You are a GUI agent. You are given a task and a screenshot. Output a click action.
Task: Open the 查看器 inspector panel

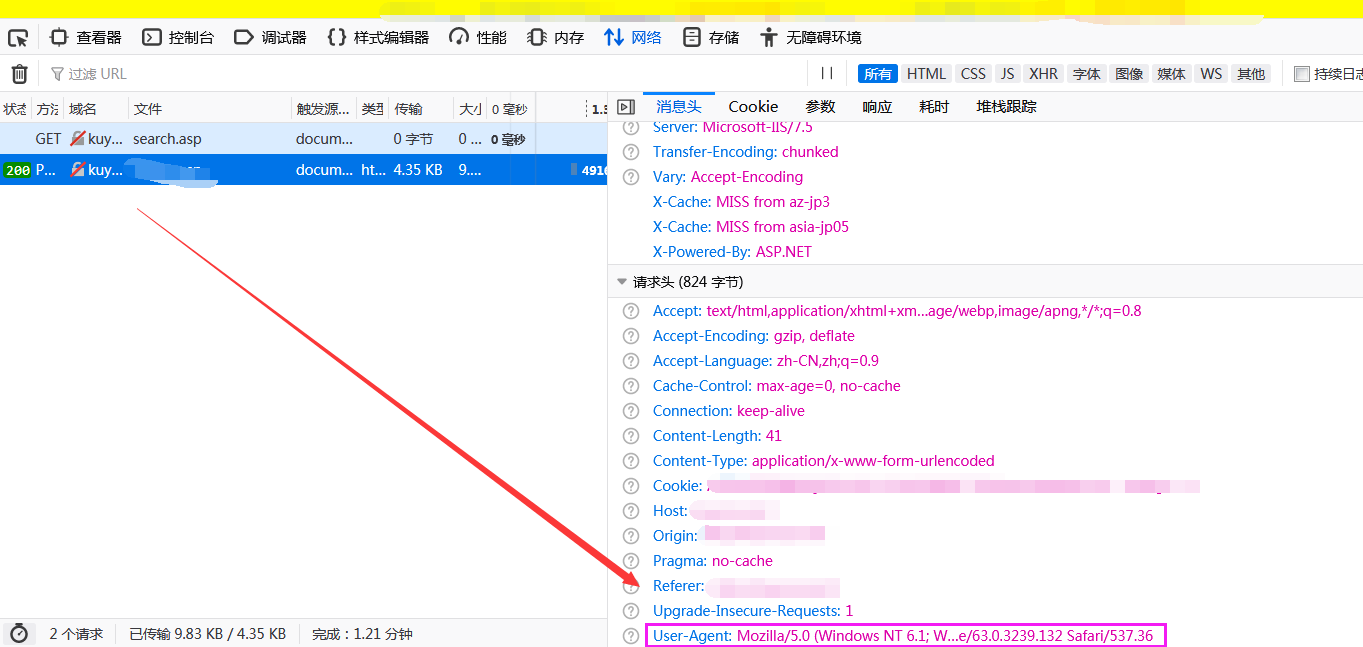coord(86,38)
